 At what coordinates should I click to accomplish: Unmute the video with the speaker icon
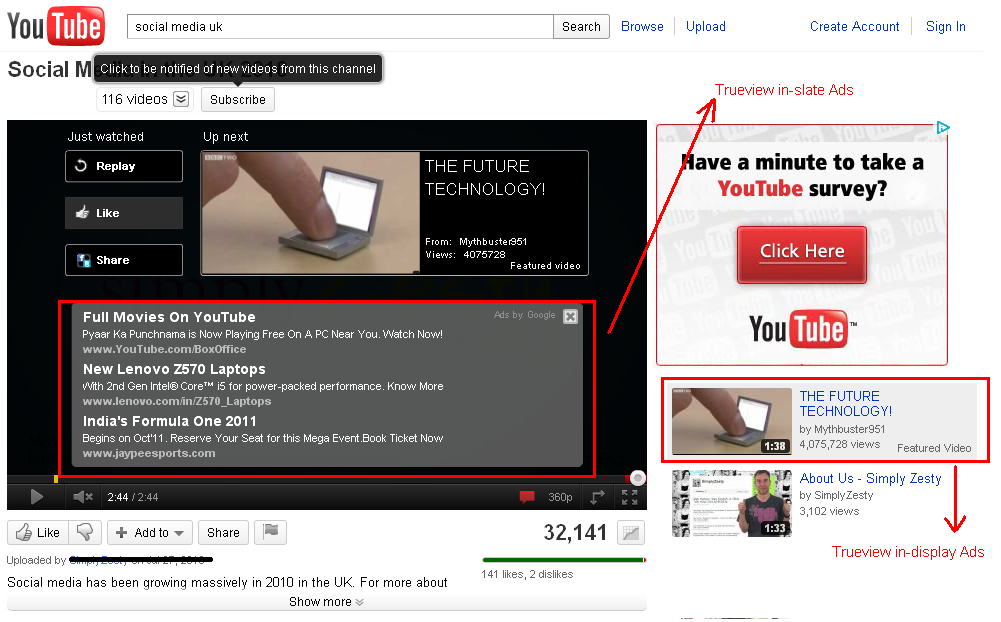click(83, 497)
